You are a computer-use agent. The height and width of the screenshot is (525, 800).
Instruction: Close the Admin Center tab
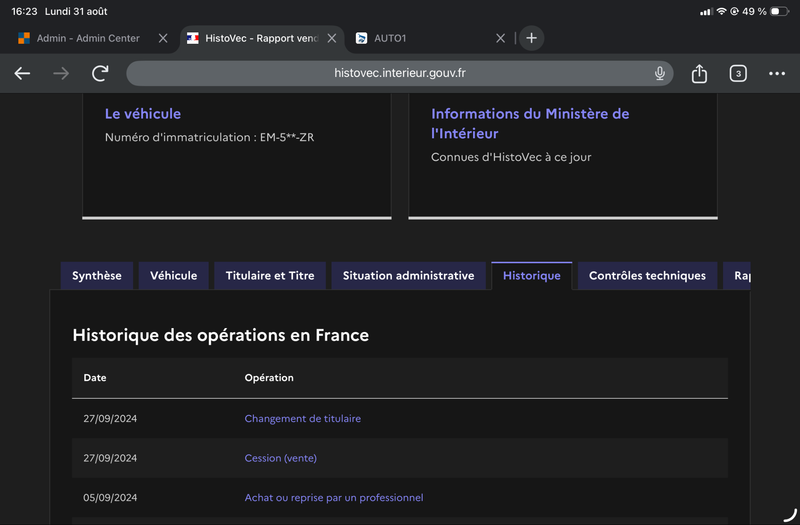pyautogui.click(x=163, y=38)
